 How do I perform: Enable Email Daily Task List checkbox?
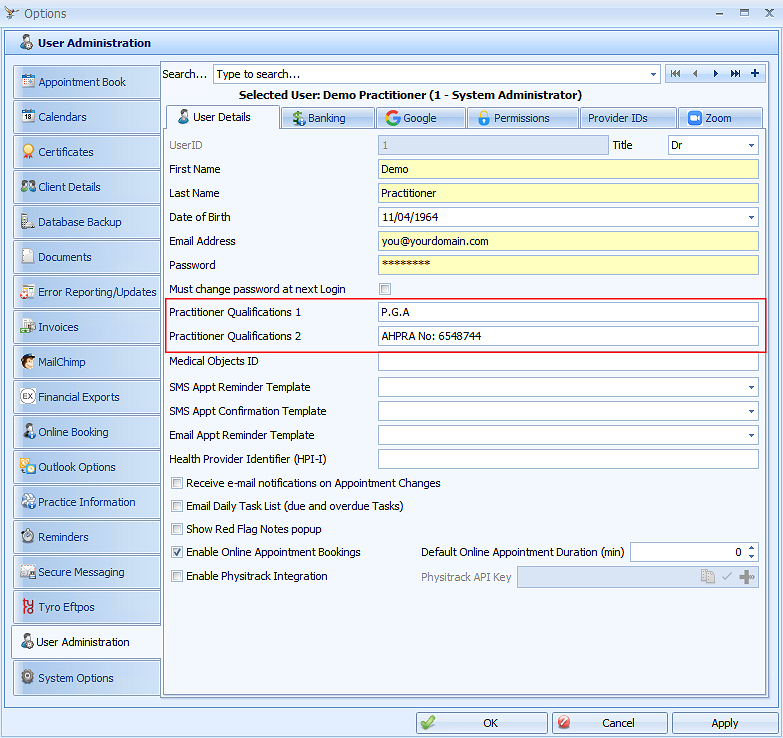click(177, 506)
